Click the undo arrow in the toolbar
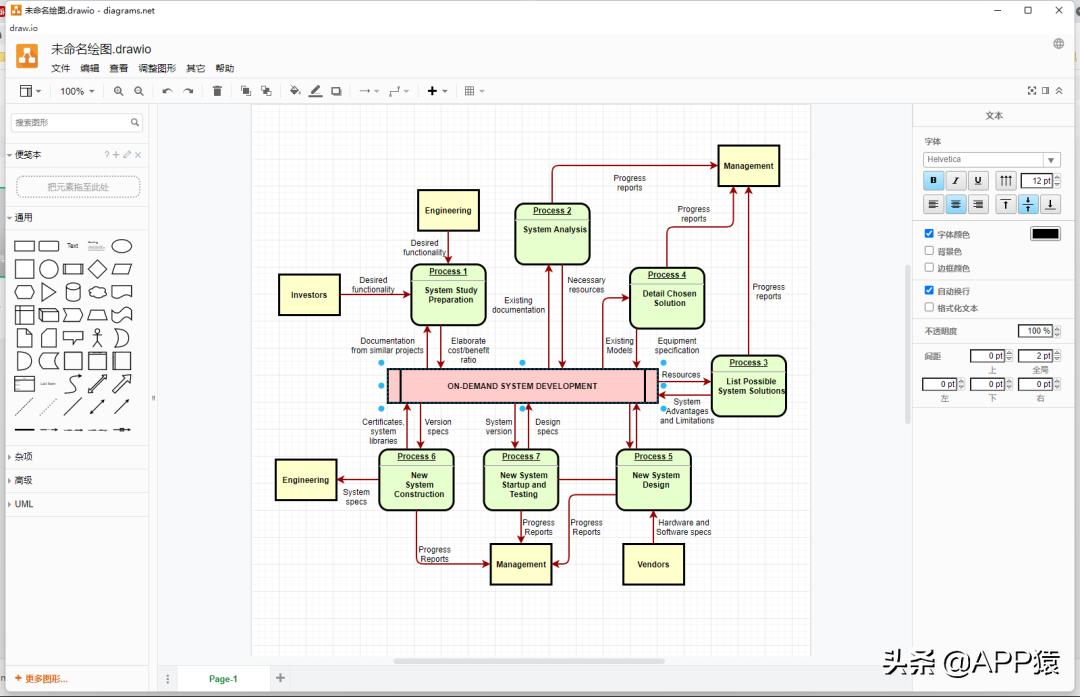Image resolution: width=1080 pixels, height=697 pixels. [167, 91]
